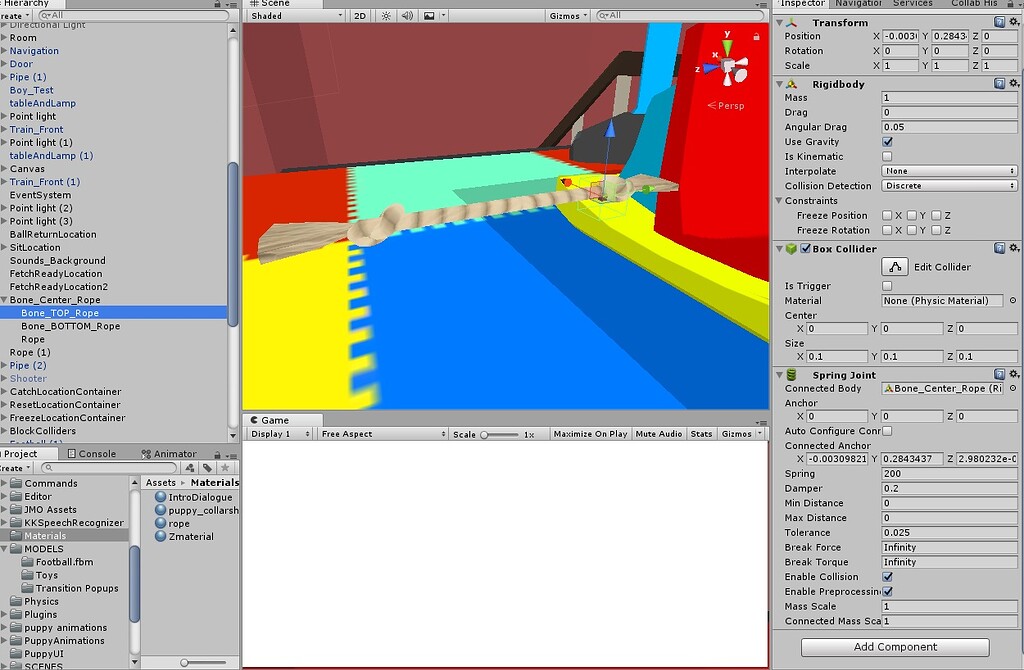Toggle 2D view mode in the Scene toolbar
The height and width of the screenshot is (670, 1024).
coord(358,16)
